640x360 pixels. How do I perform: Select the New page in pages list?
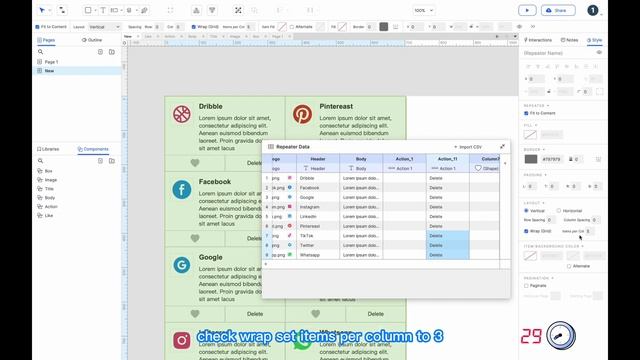pyautogui.click(x=49, y=71)
